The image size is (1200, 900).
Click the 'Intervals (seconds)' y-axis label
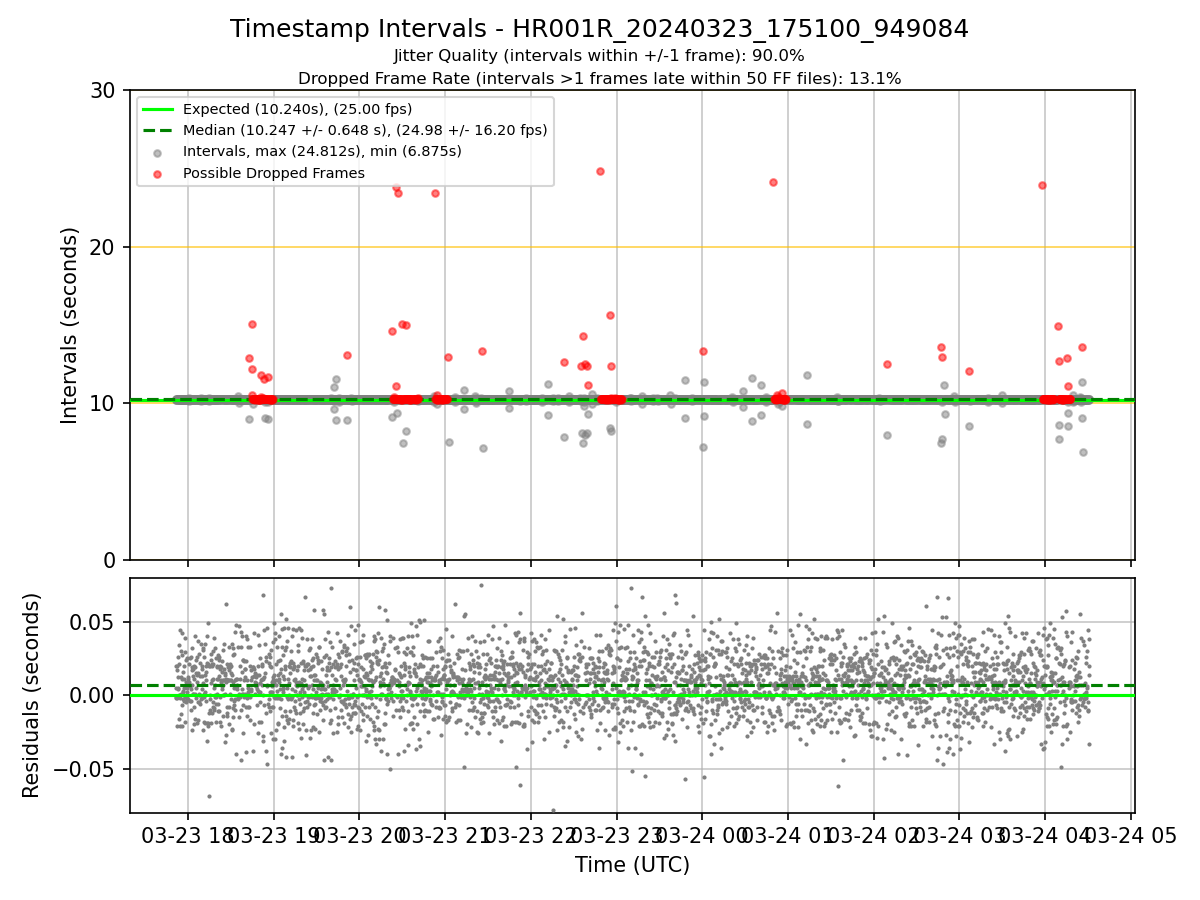70,325
